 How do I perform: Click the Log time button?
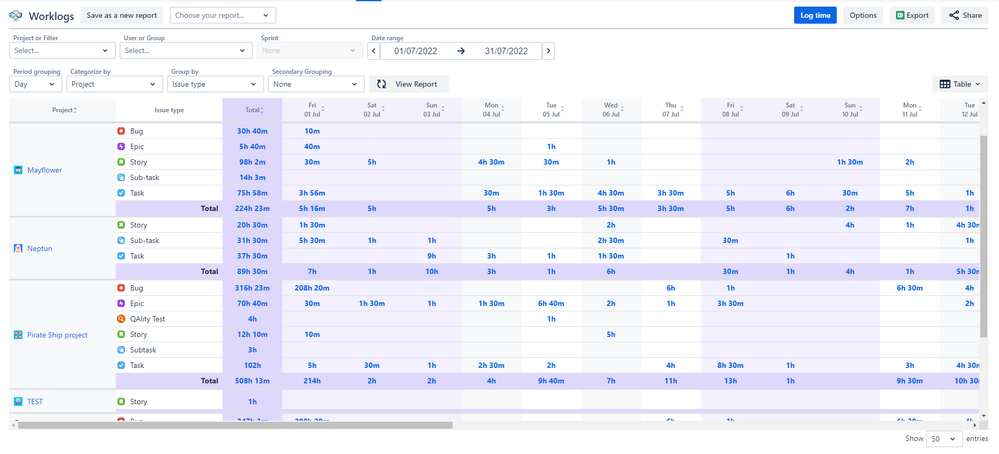815,16
